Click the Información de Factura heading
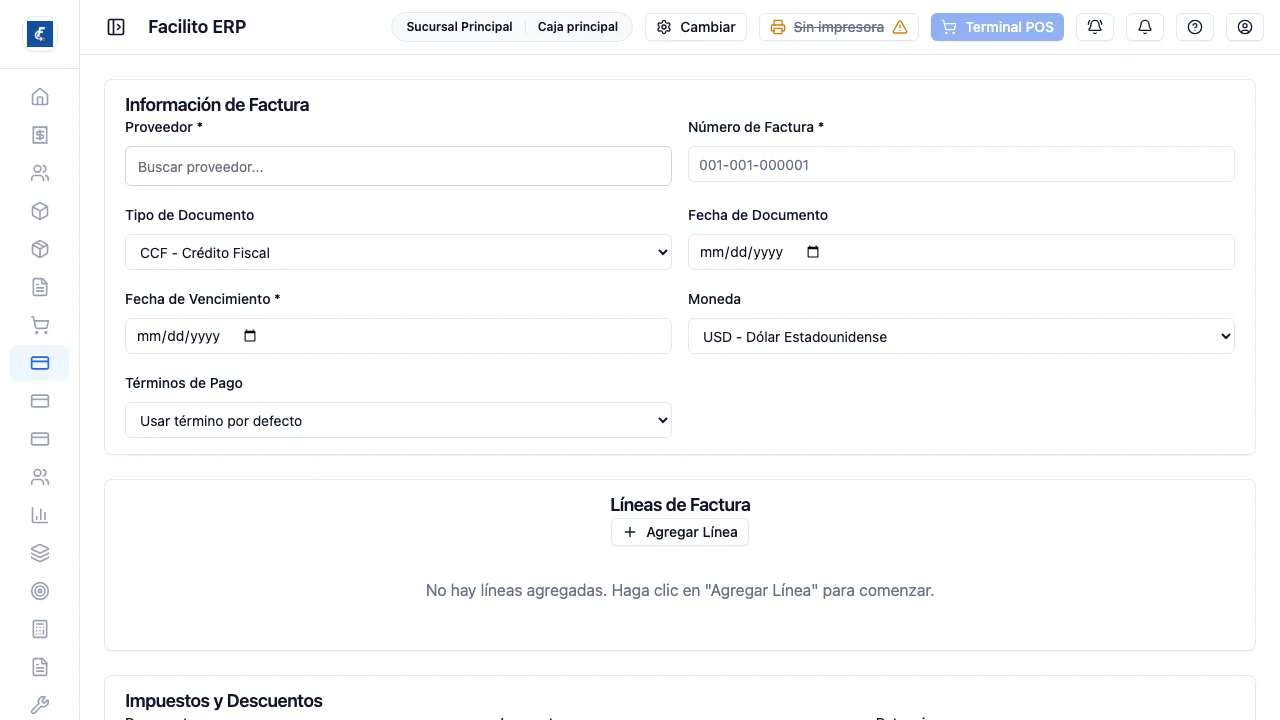 coord(217,104)
